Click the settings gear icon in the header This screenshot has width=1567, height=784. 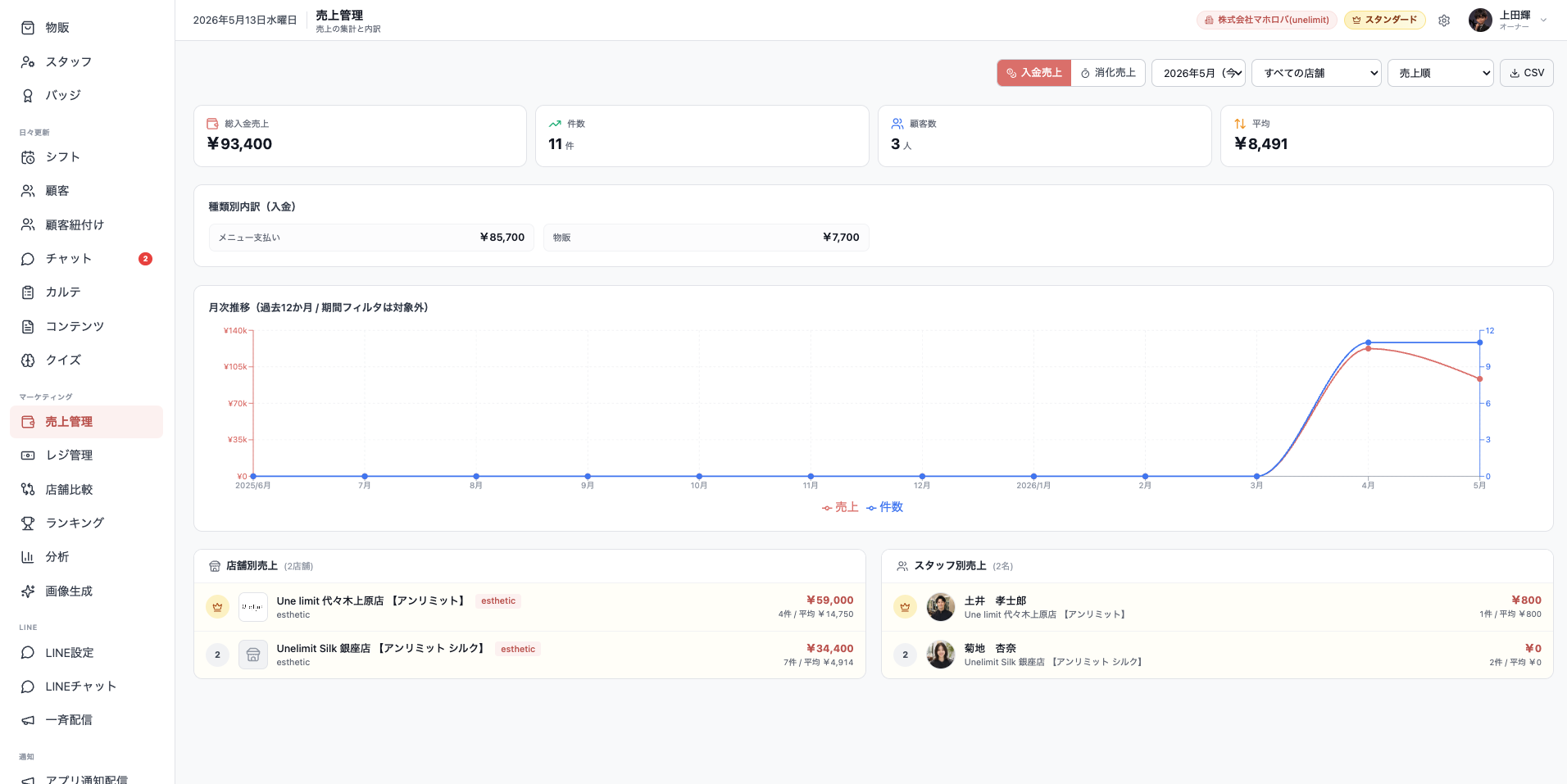[x=1444, y=20]
